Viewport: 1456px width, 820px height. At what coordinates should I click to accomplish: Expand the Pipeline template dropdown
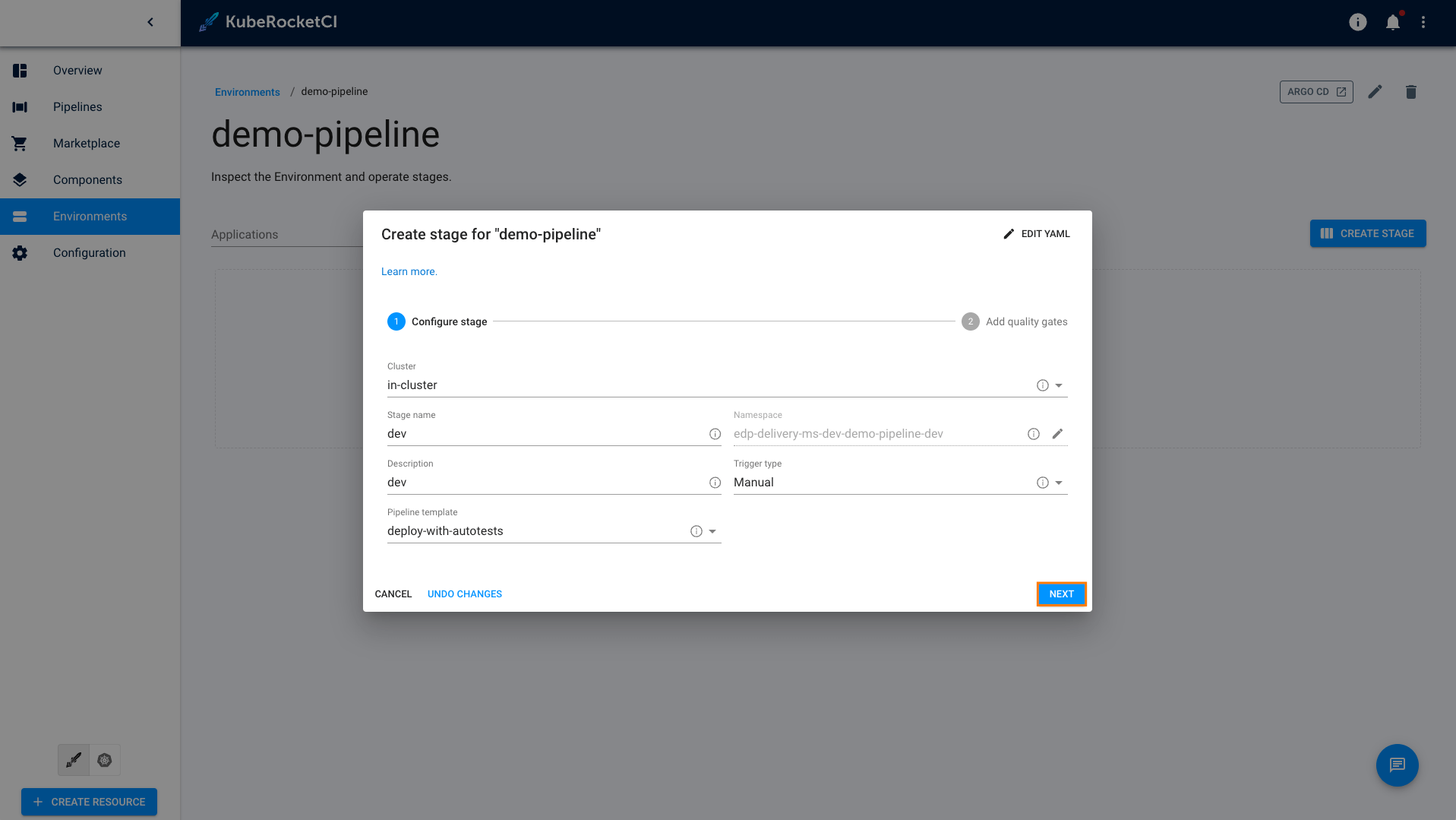tap(712, 531)
